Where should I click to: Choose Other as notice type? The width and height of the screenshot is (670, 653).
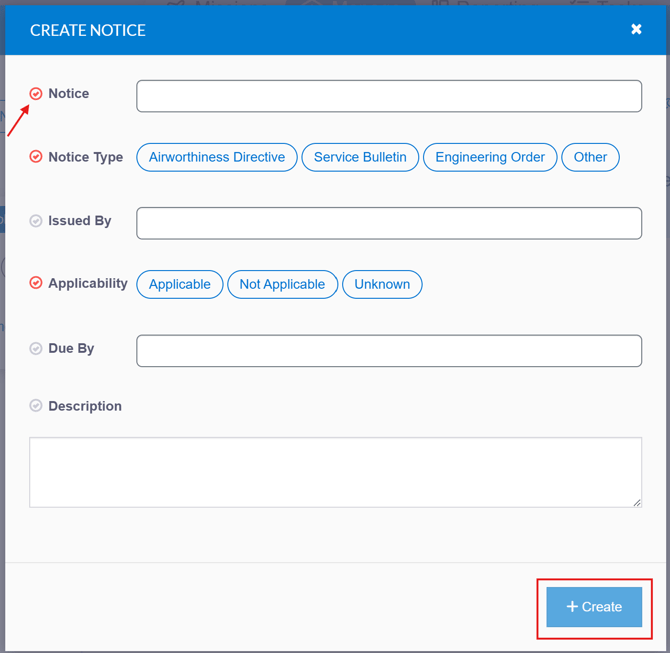590,157
